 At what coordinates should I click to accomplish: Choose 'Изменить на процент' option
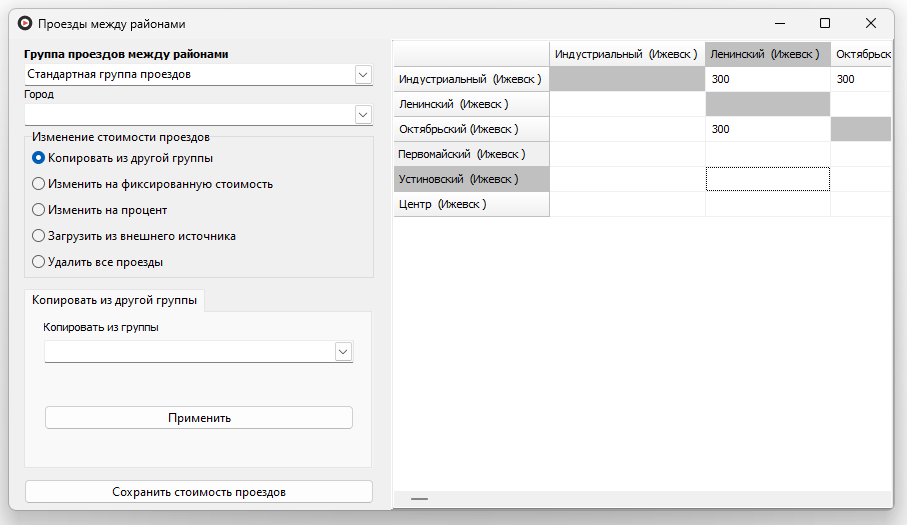pos(39,210)
